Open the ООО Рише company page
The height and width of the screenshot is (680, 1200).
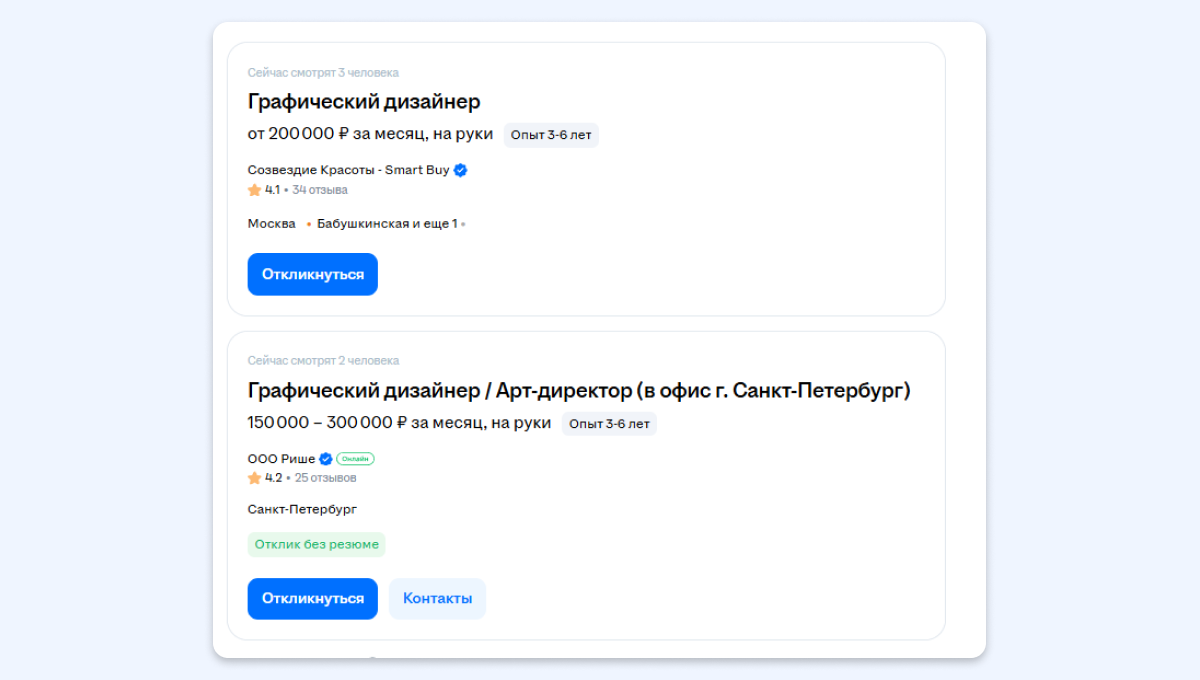click(281, 459)
